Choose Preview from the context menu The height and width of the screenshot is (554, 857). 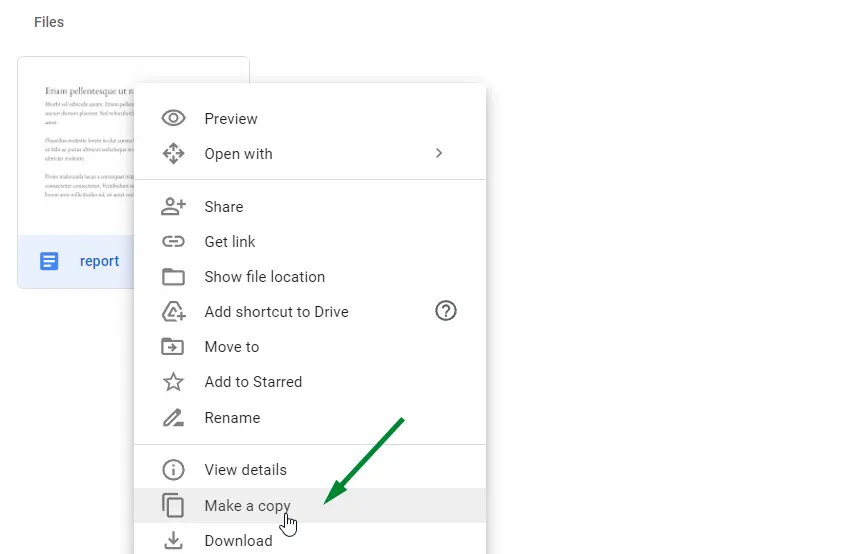(310, 119)
